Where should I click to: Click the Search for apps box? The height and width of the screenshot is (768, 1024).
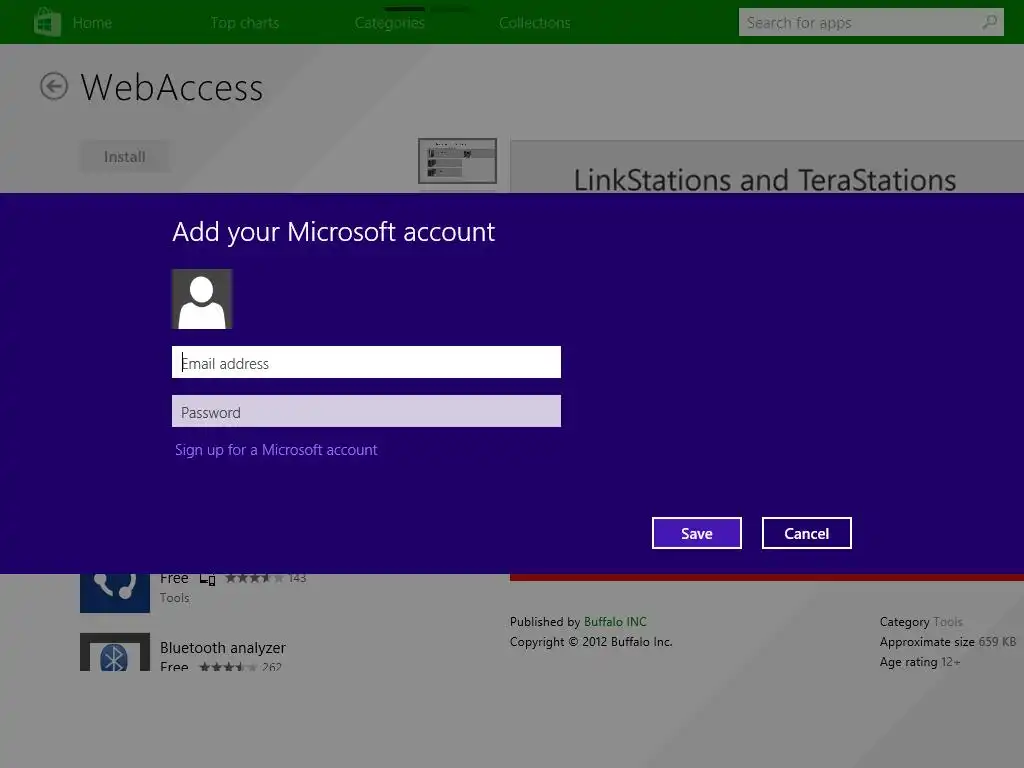871,22
